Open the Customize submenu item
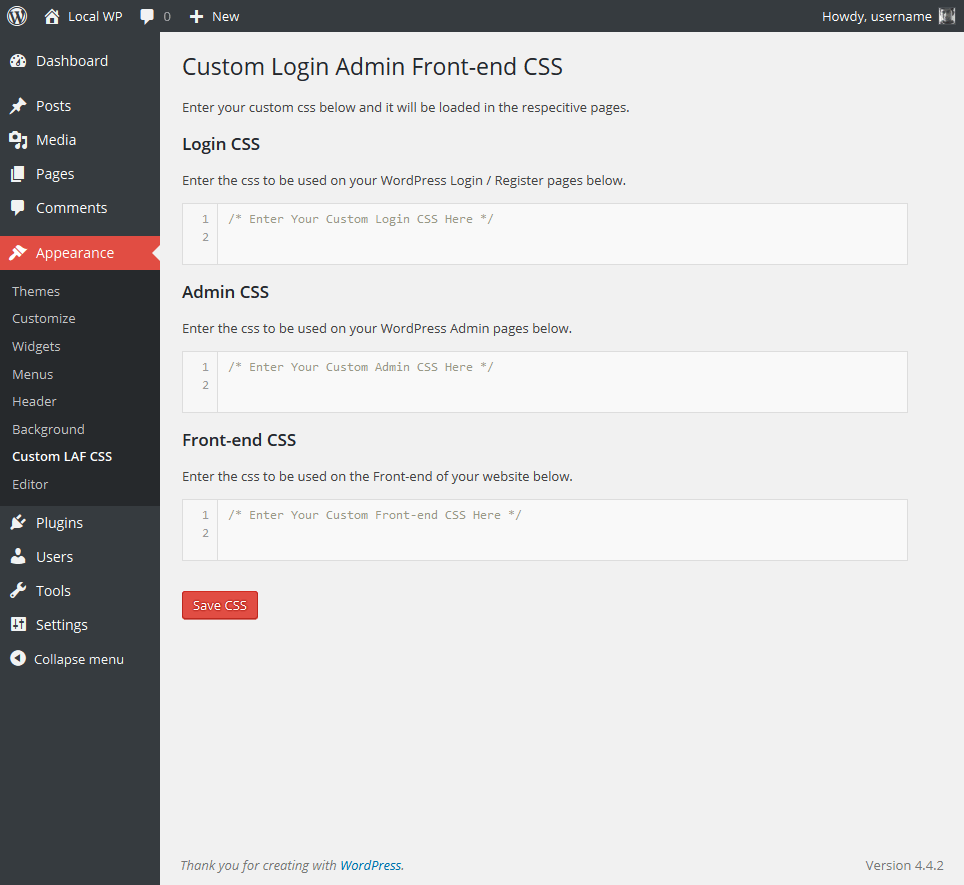The height and width of the screenshot is (885, 964). pos(44,318)
